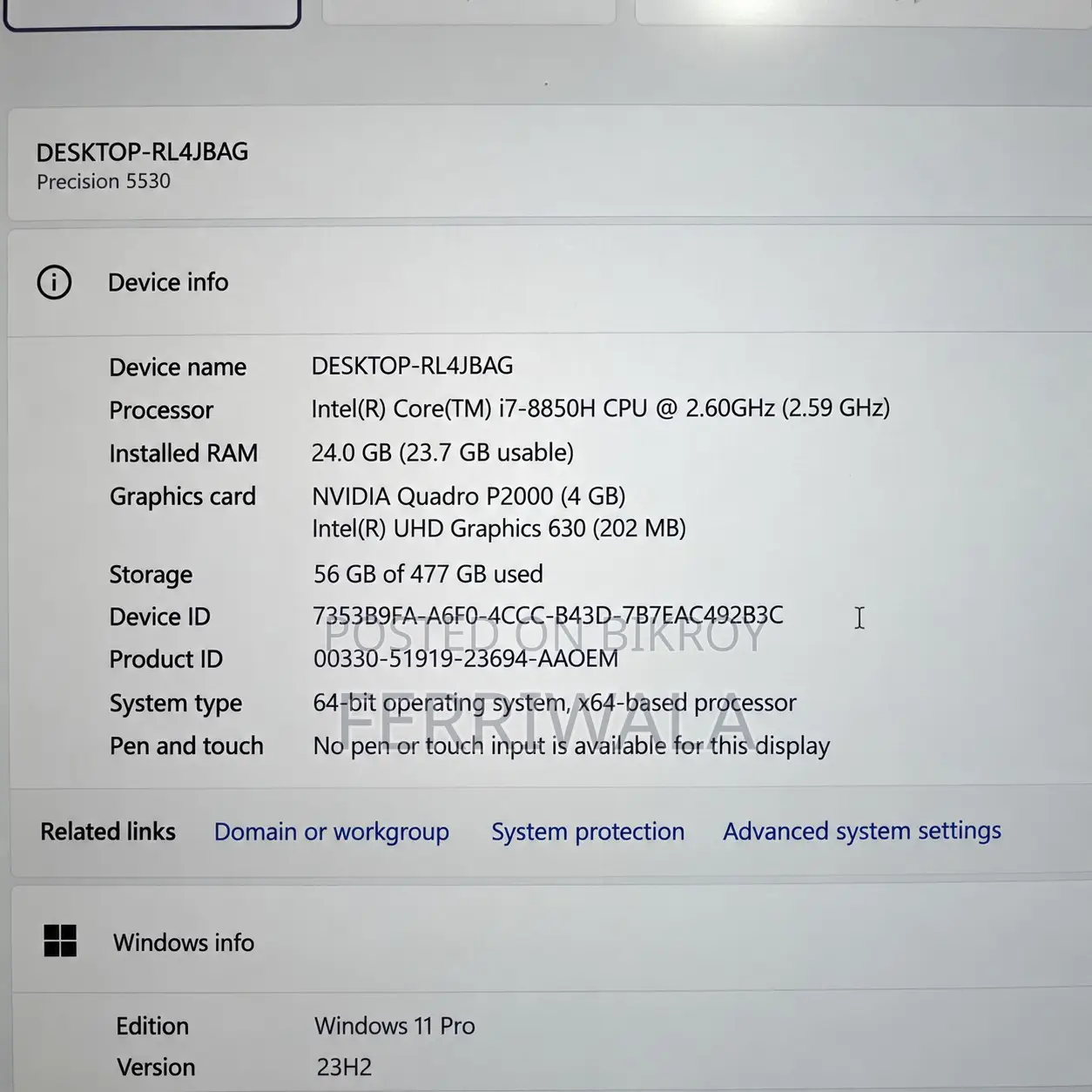Click the Device ID label

(x=159, y=617)
